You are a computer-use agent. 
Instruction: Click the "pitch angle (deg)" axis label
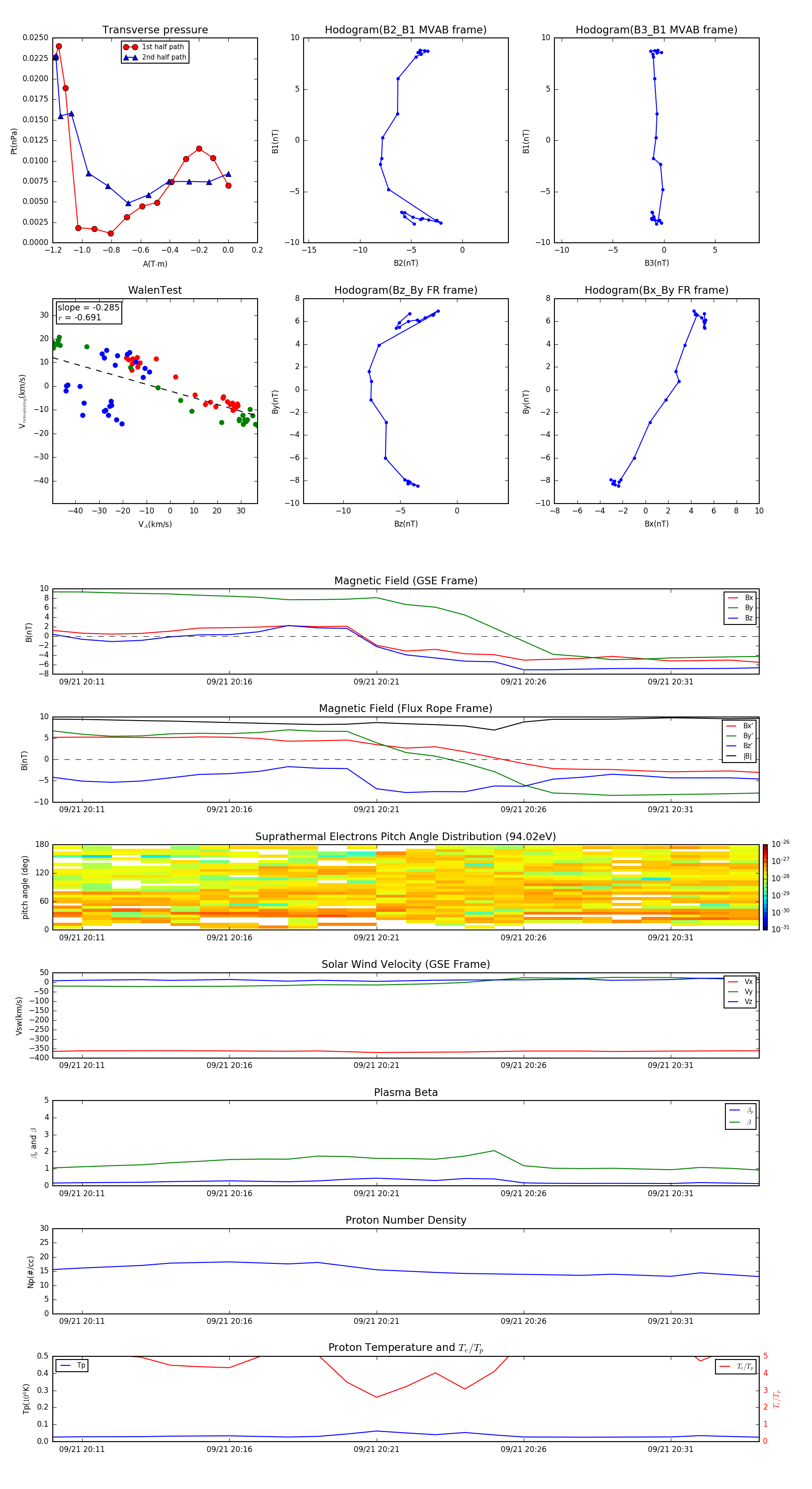point(25,887)
